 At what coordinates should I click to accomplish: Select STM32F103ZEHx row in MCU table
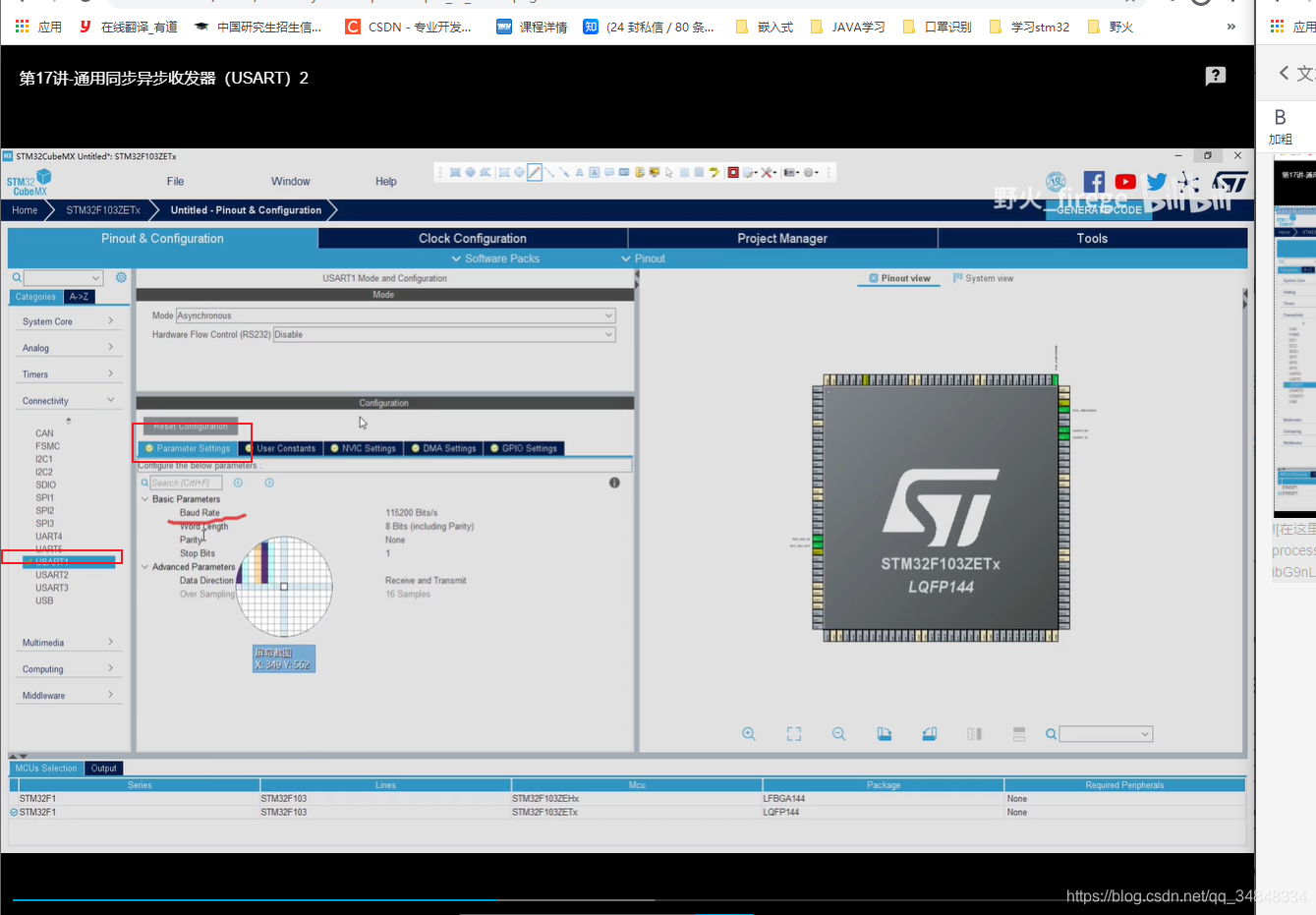627,799
